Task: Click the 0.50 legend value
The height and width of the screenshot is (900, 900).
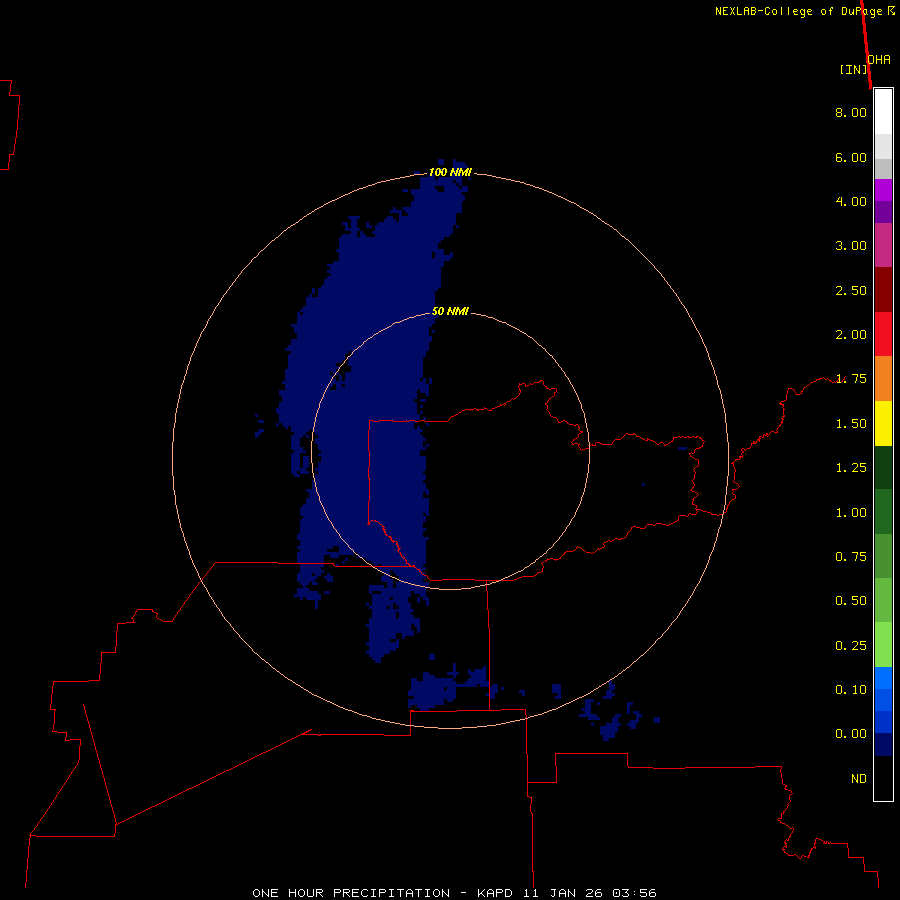Action: [851, 601]
